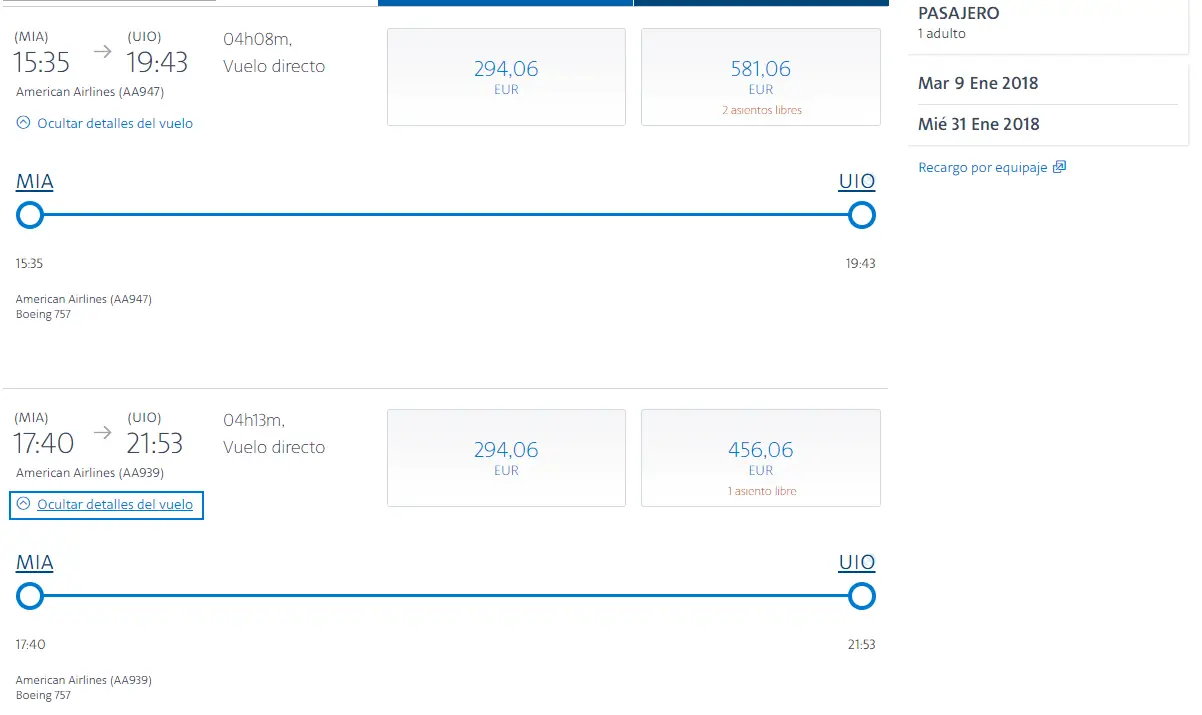1202x715 pixels.
Task: Select the 294,06 EUR fare for the 15:35 flight
Action: [x=506, y=77]
